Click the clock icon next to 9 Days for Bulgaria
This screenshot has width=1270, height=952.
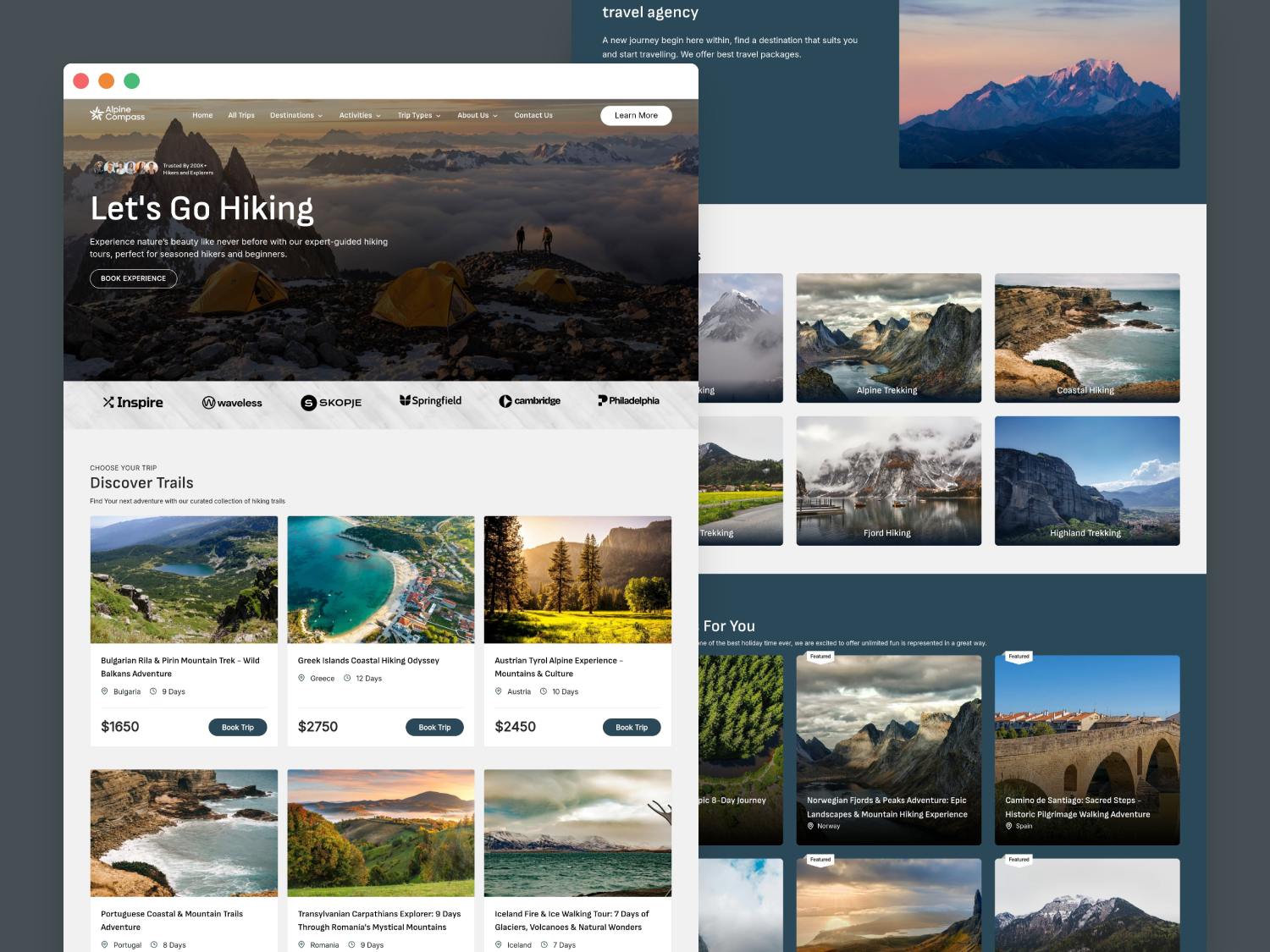[x=153, y=691]
